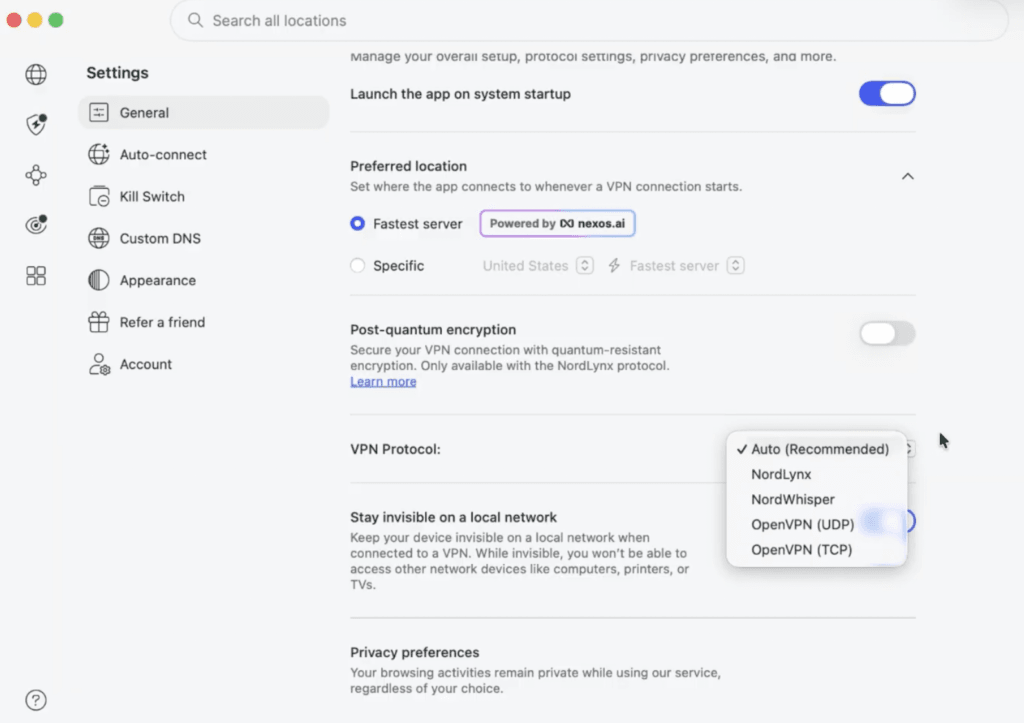Click the Learn more link
The image size is (1024, 723).
pos(383,381)
